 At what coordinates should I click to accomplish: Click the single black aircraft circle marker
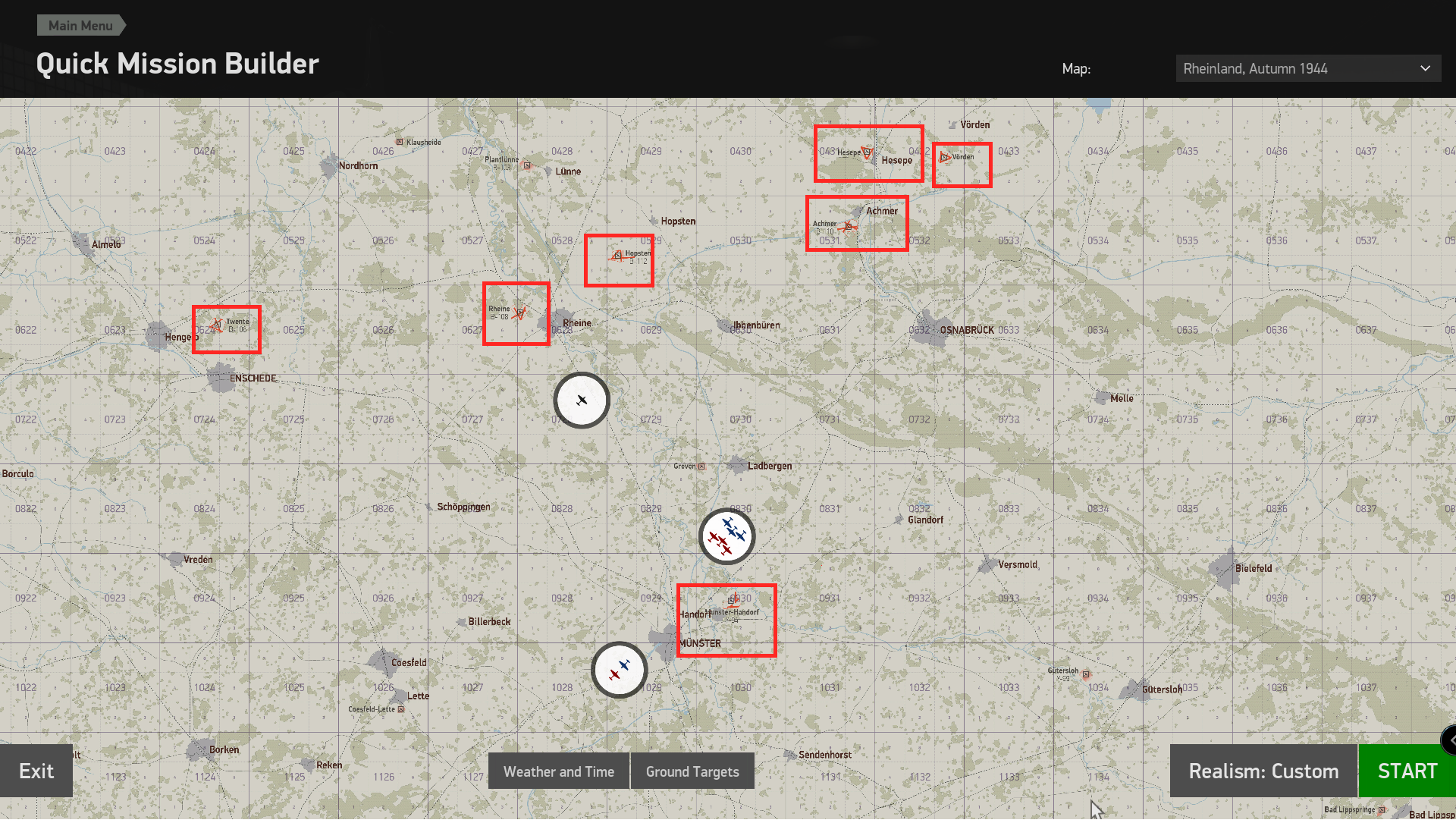click(582, 401)
